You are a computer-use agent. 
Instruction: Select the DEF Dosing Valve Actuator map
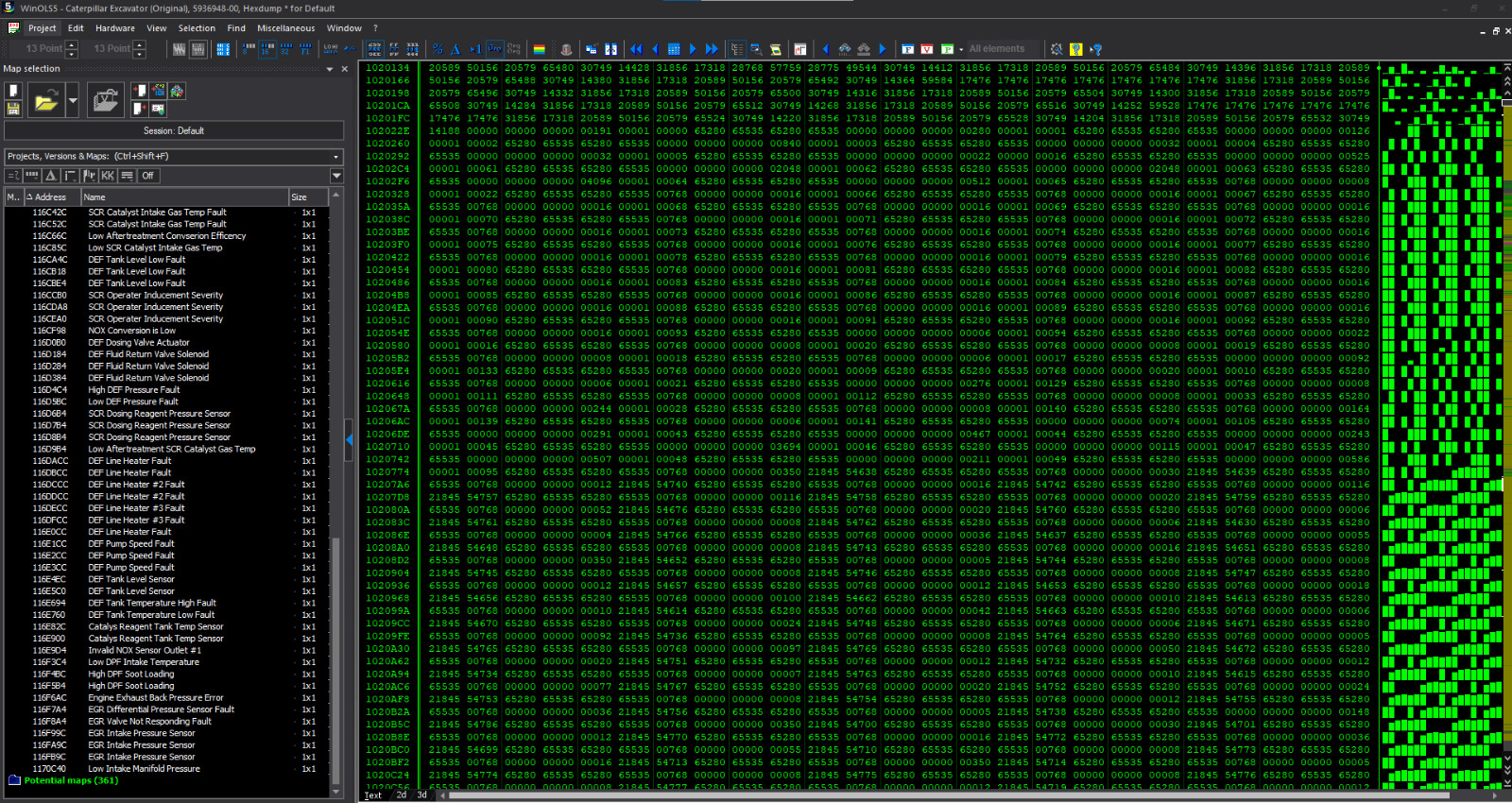click(x=139, y=343)
